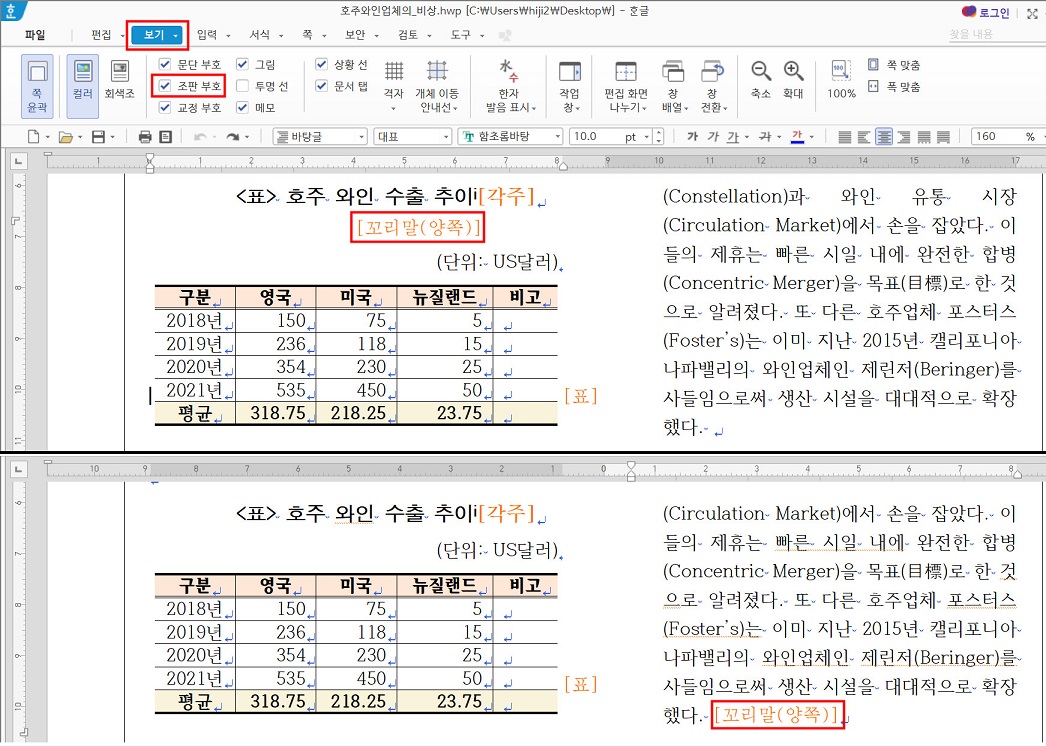1046x746 pixels.
Task: Click 폭 맞춤 fit width button
Action: 894,86
